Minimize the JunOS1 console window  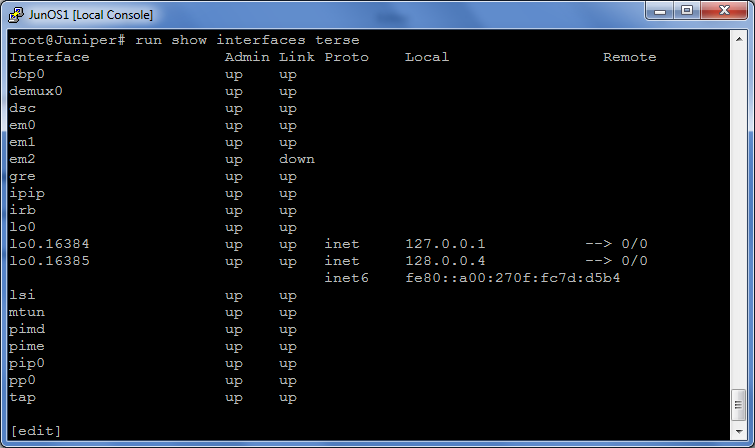(660, 11)
